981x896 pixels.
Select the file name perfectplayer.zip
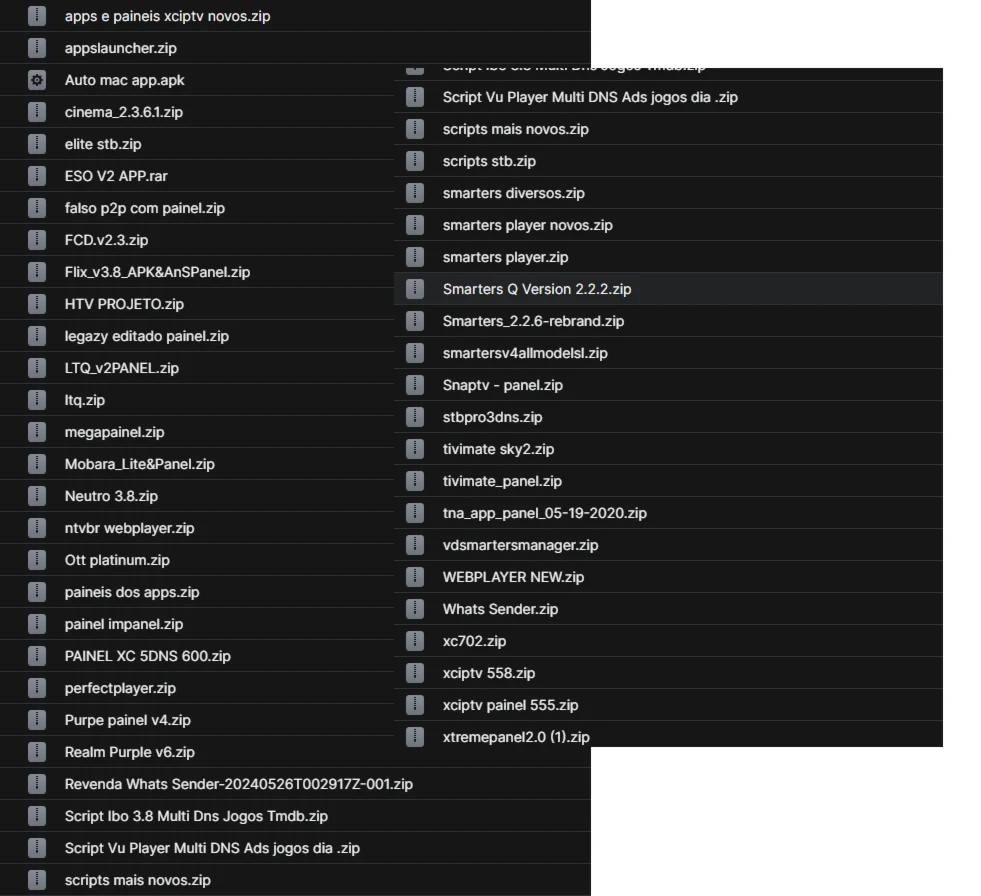(x=120, y=688)
